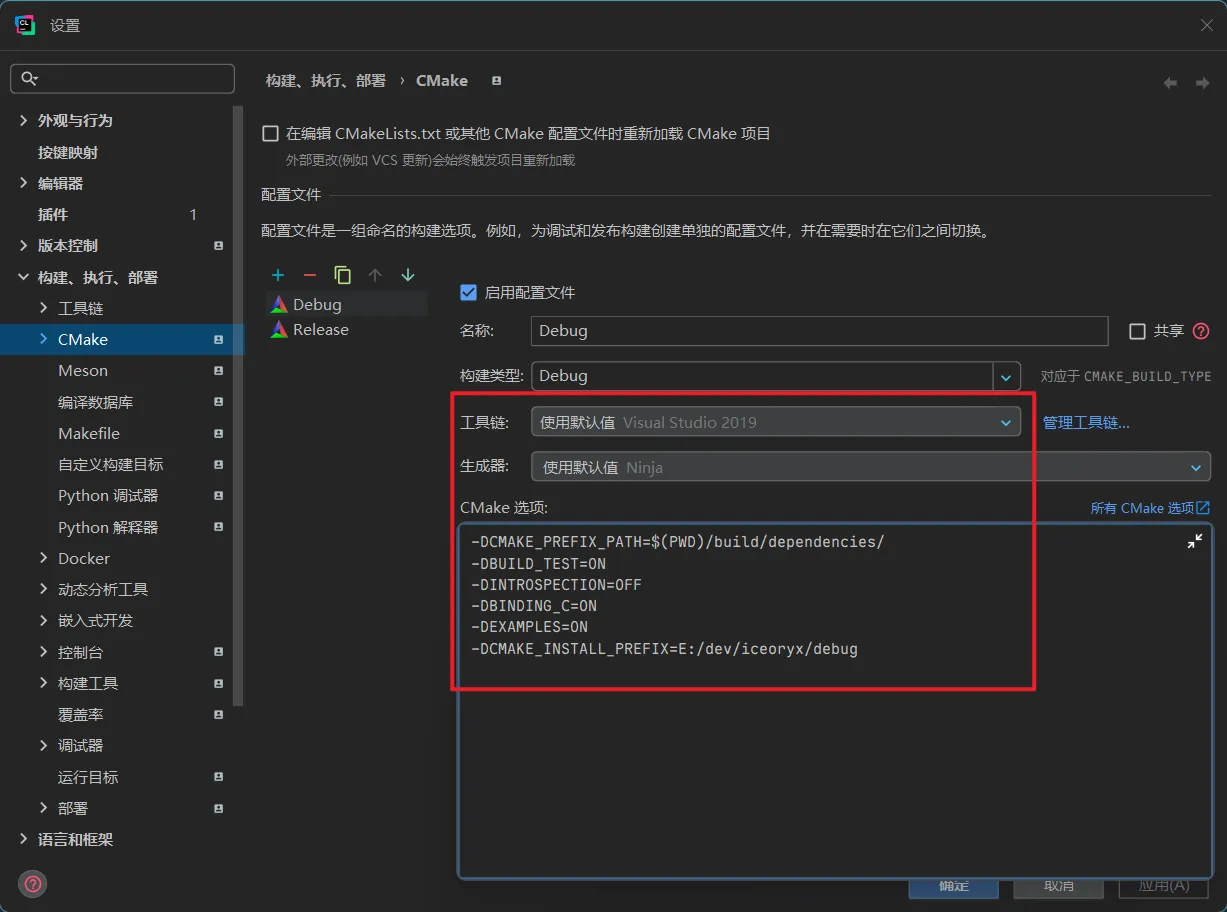Open the 生成器 Ninja dropdown
Image resolution: width=1227 pixels, height=912 pixels.
[x=871, y=467]
